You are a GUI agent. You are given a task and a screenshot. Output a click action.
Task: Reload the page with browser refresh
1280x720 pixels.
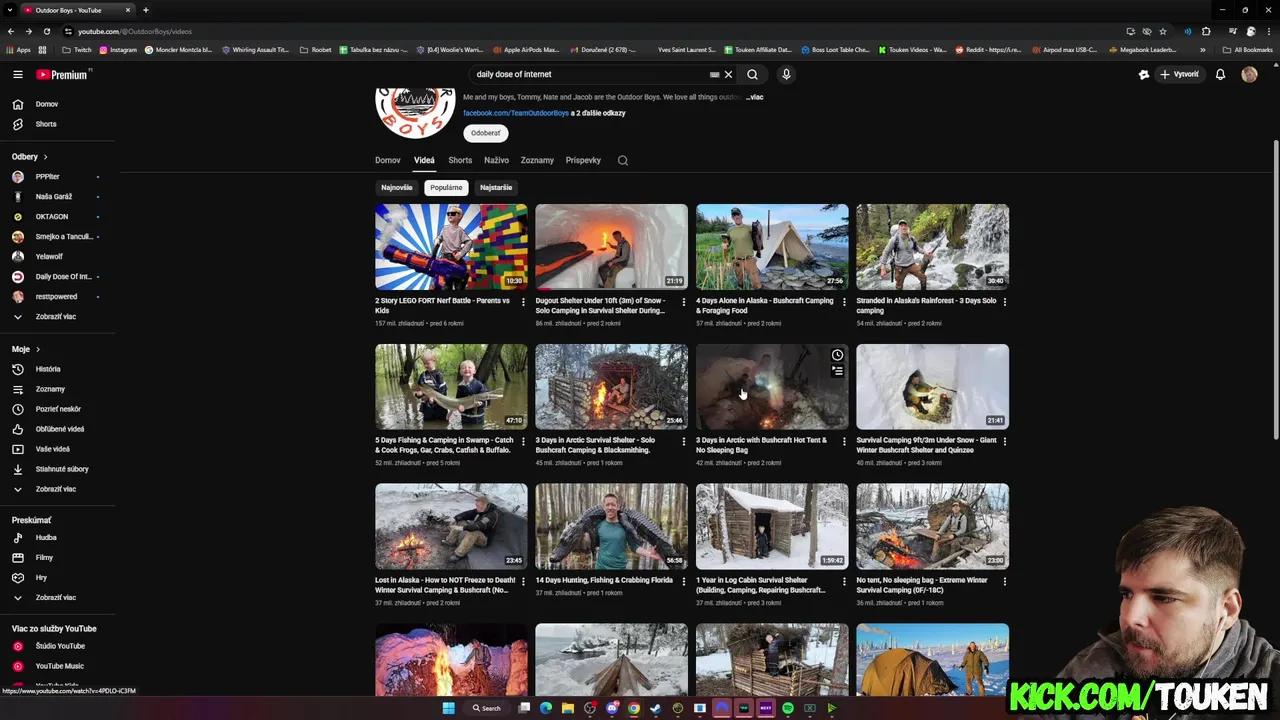[x=46, y=31]
